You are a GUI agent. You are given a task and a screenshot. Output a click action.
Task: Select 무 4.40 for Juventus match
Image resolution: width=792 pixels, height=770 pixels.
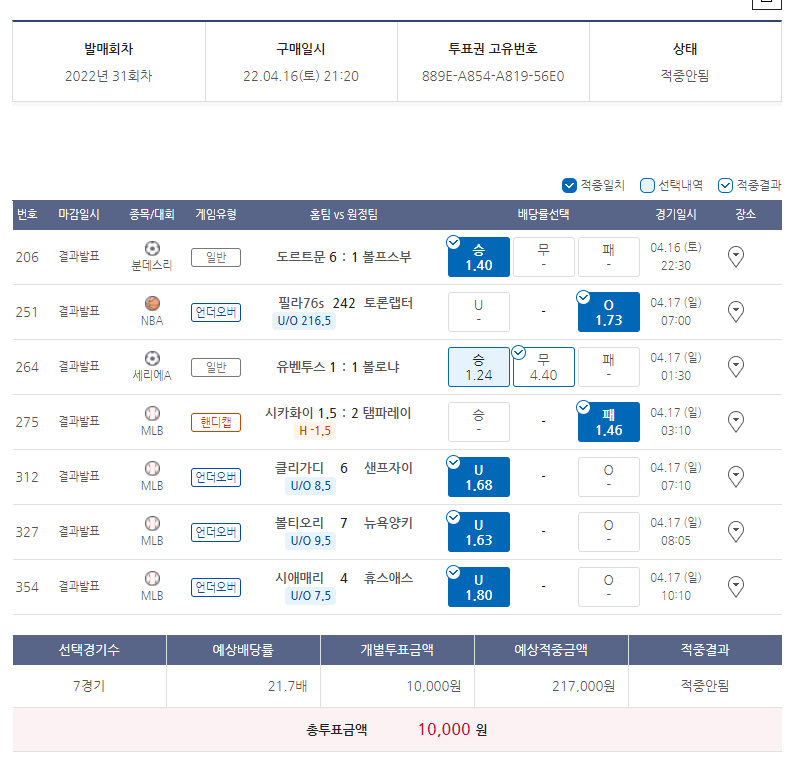pyautogui.click(x=543, y=367)
